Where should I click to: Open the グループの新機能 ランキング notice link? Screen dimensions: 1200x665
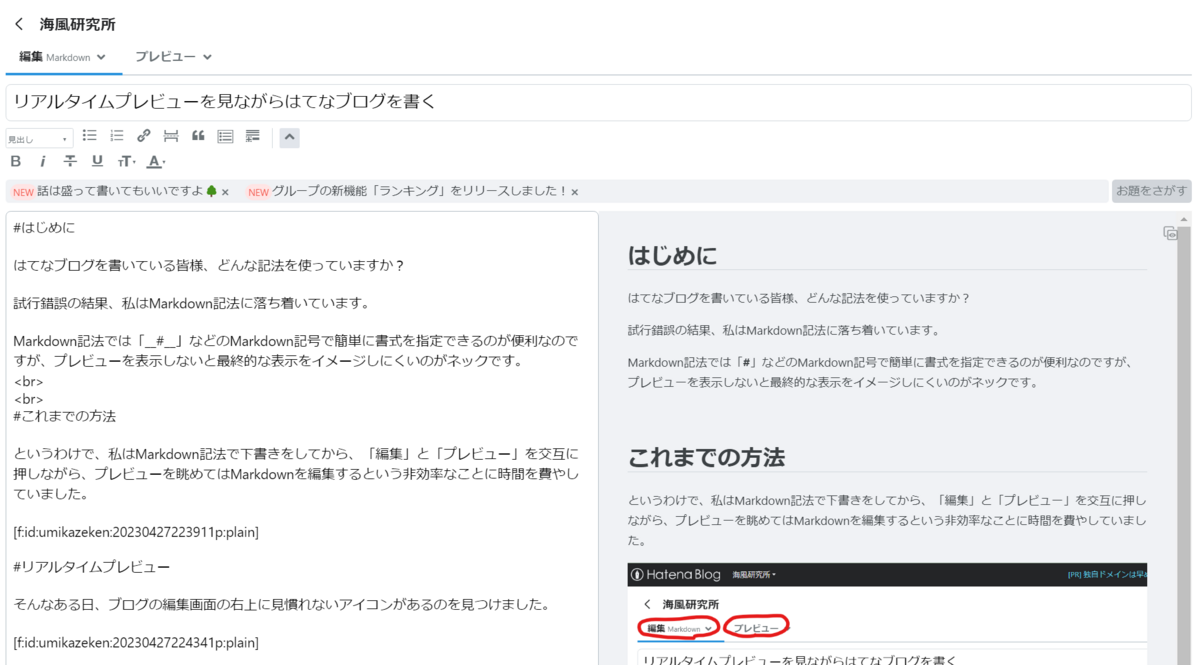(x=420, y=191)
